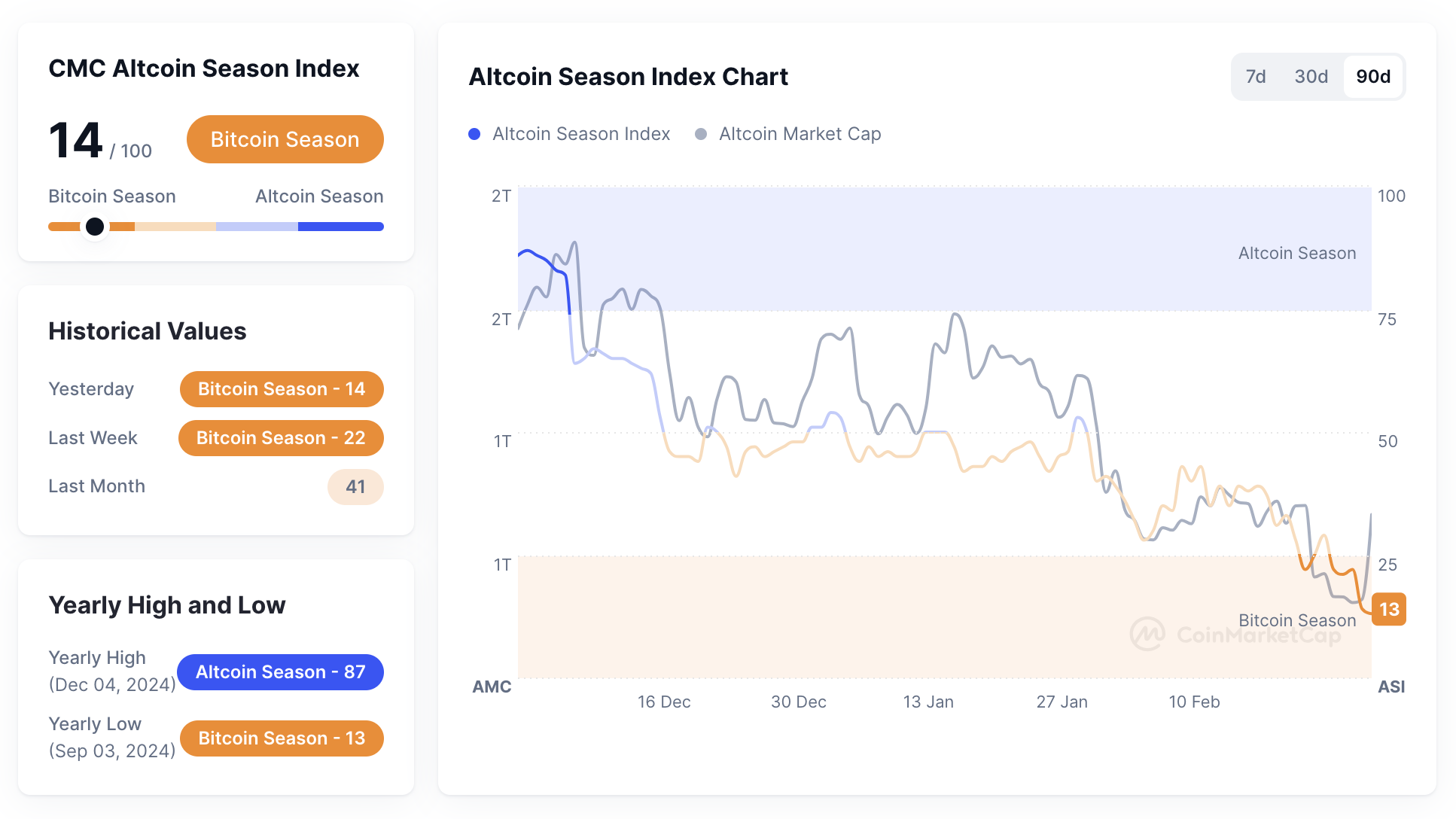Click the Last Week Bitcoin Season - 22 badge
The image size is (1456, 819).
(280, 438)
